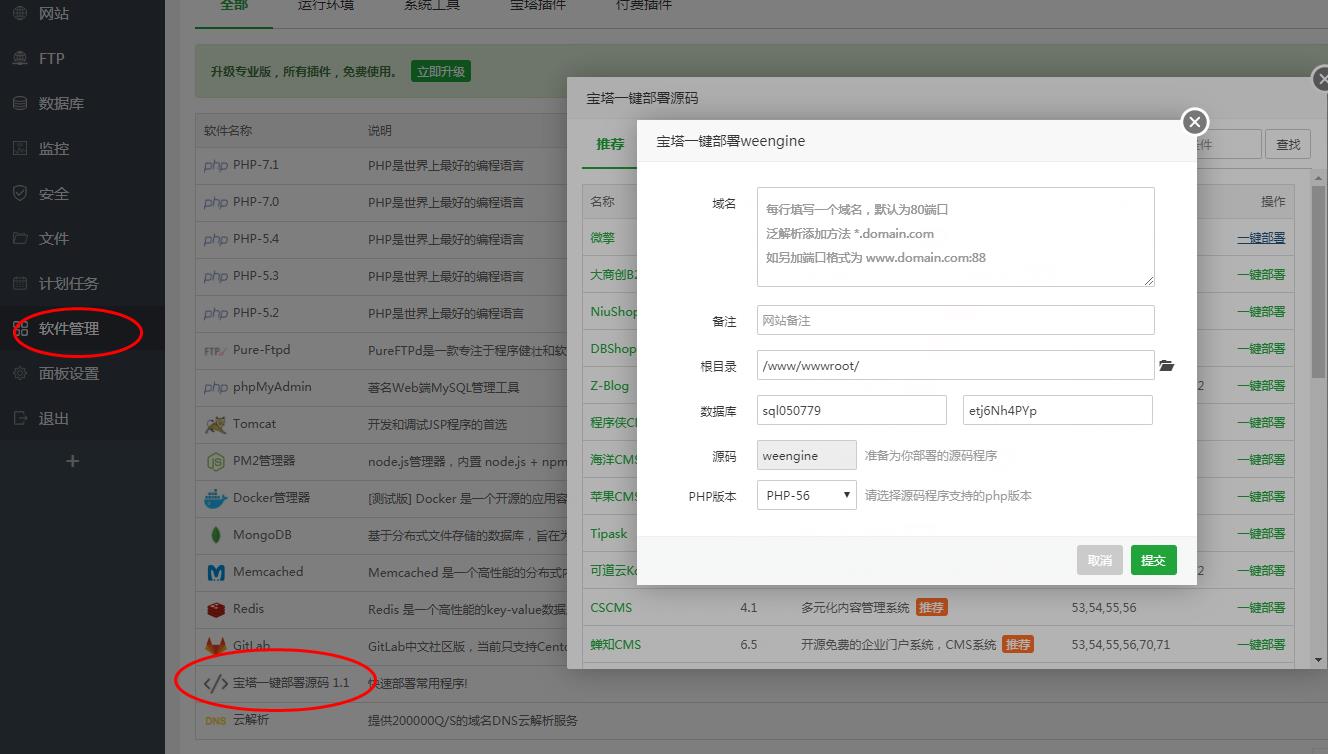Image resolution: width=1328 pixels, height=754 pixels.
Task: Click the Redis software name
Action: tap(249, 609)
